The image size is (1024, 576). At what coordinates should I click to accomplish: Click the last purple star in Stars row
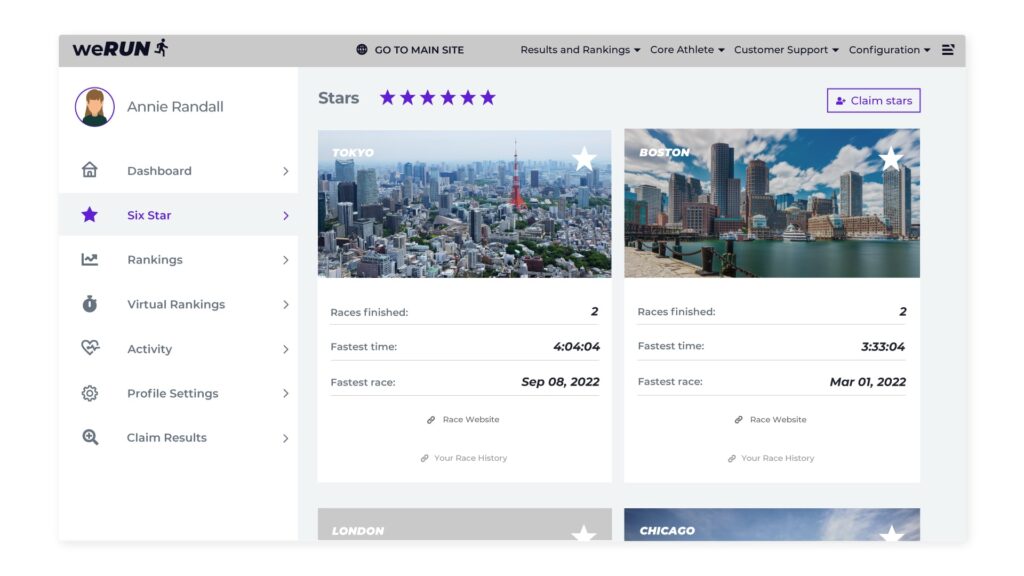pyautogui.click(x=488, y=98)
